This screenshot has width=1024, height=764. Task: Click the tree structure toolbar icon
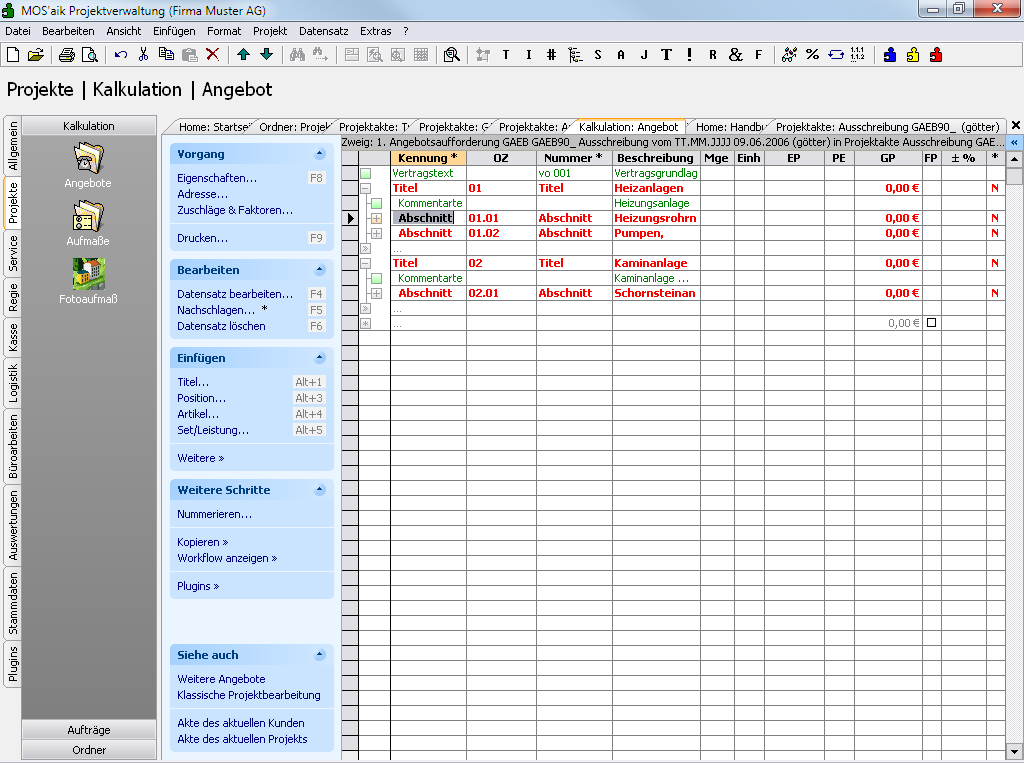pos(575,55)
